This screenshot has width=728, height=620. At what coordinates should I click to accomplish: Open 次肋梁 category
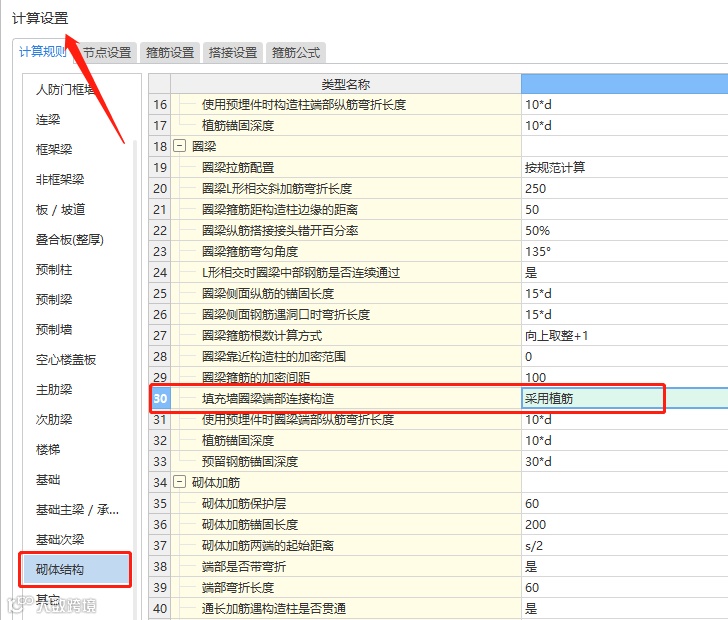54,419
